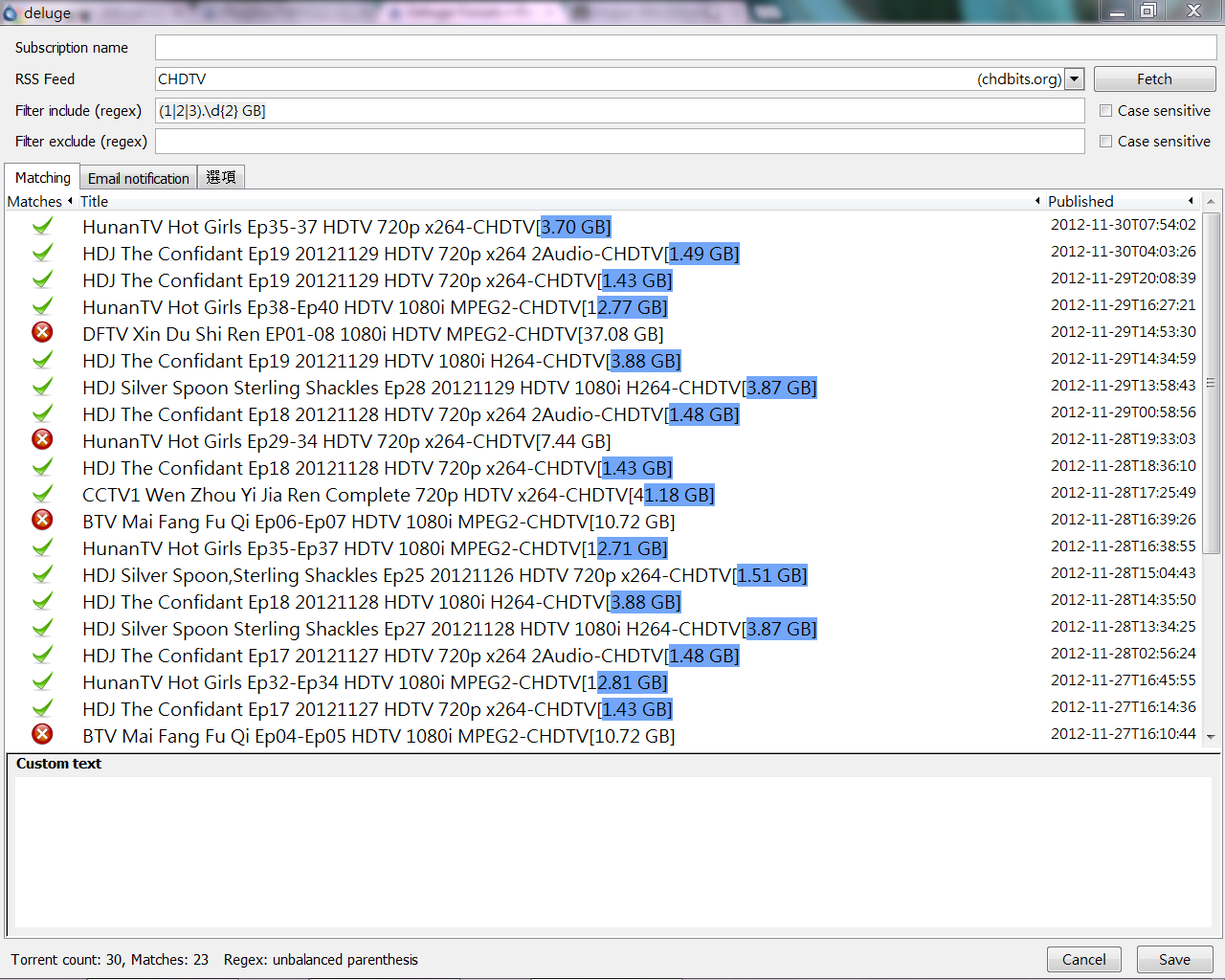Viewport: 1225px width, 980px height.
Task: Click green check for Hot Girls Ep32-Ep34 1080i row
Action: coord(42,681)
